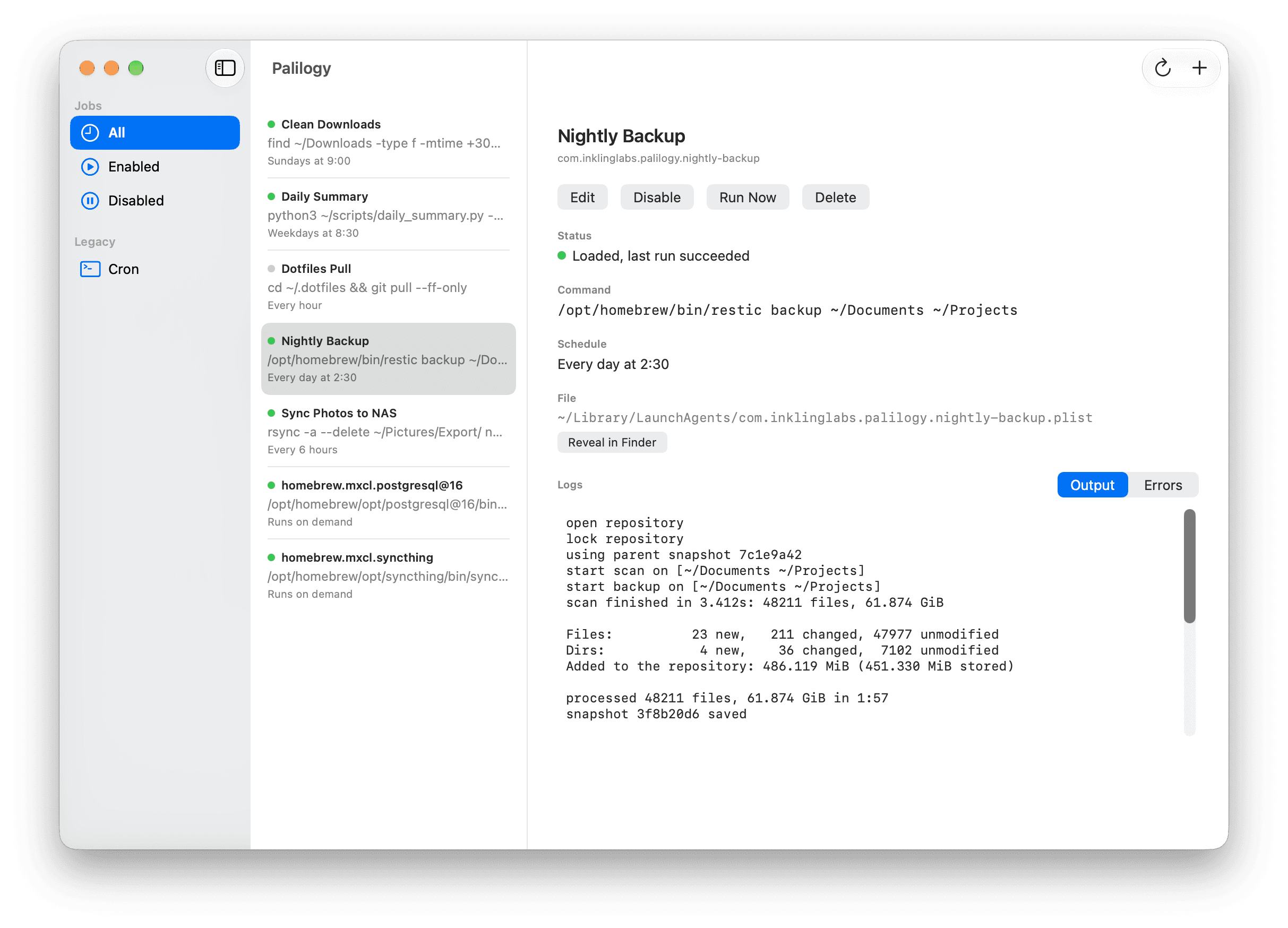Click the com.inklinglabs.palilogy.nightly-backup identifier
The image size is (1288, 928).
[x=658, y=158]
